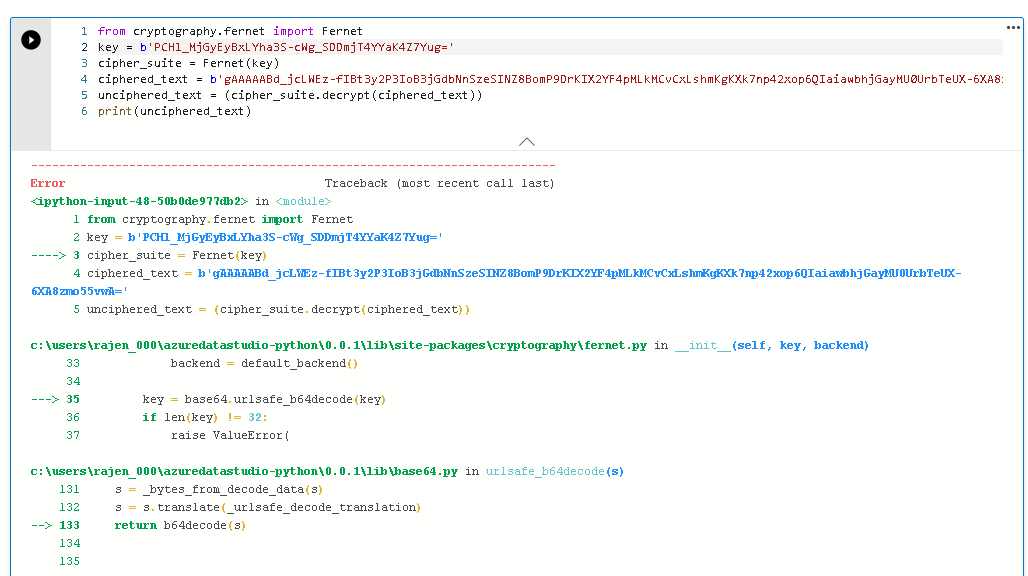
Task: Click line number 2 in the code cell
Action: [83, 47]
